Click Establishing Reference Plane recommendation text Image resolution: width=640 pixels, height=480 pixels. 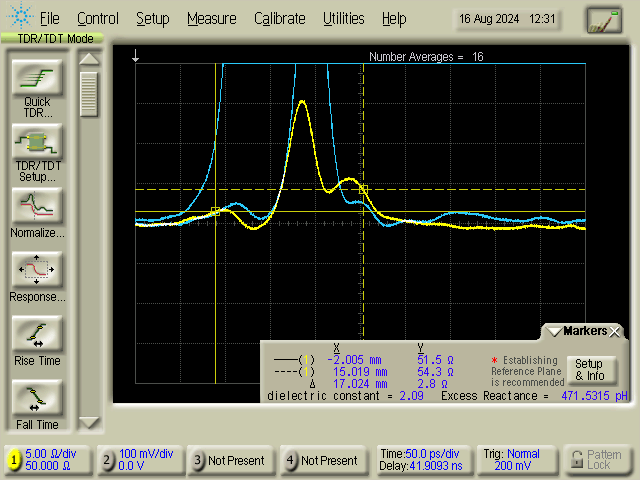(x=527, y=371)
